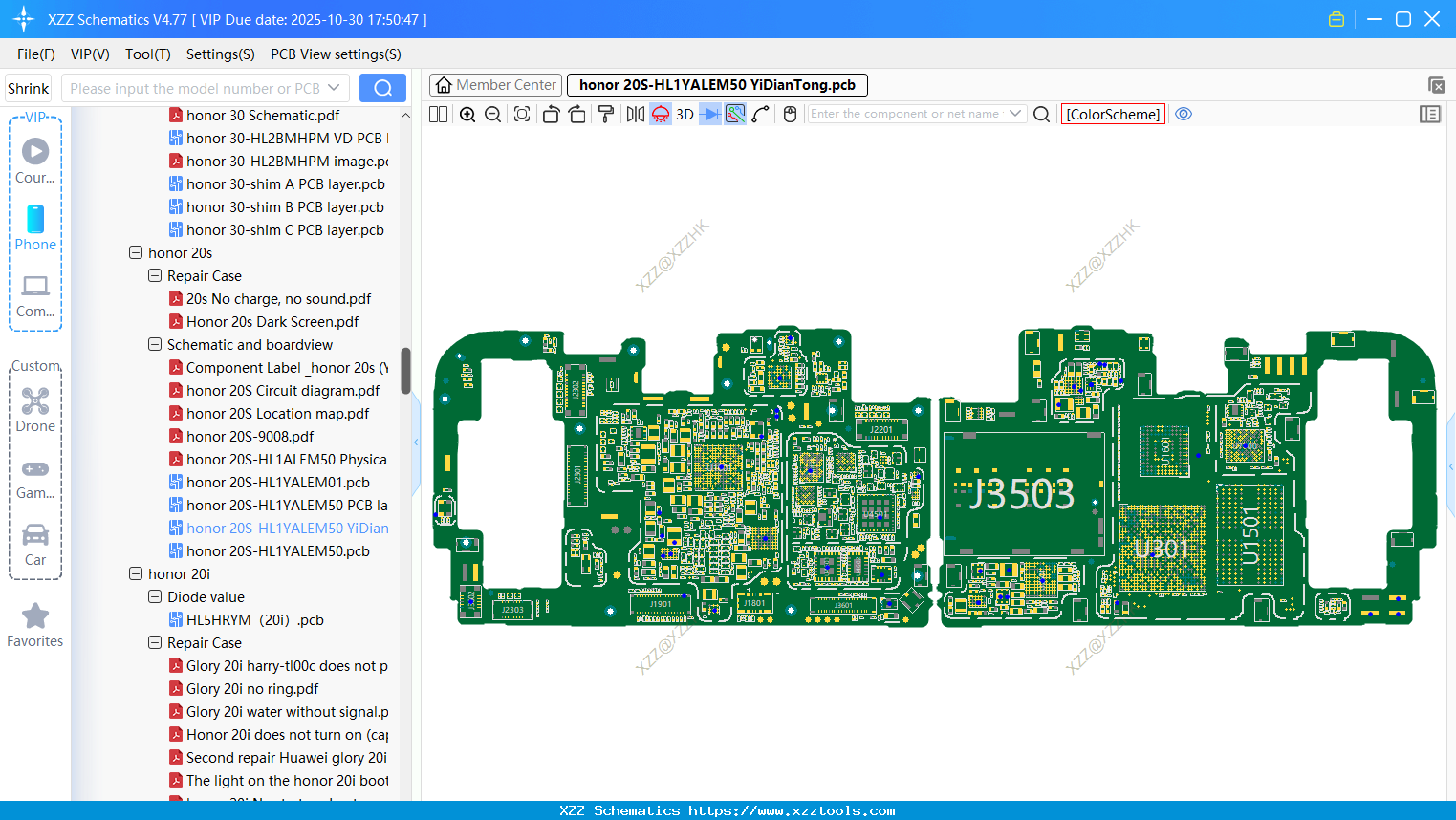The image size is (1456, 820).
Task: Open honor 20S Circuit diagram.pdf
Action: coord(283,391)
